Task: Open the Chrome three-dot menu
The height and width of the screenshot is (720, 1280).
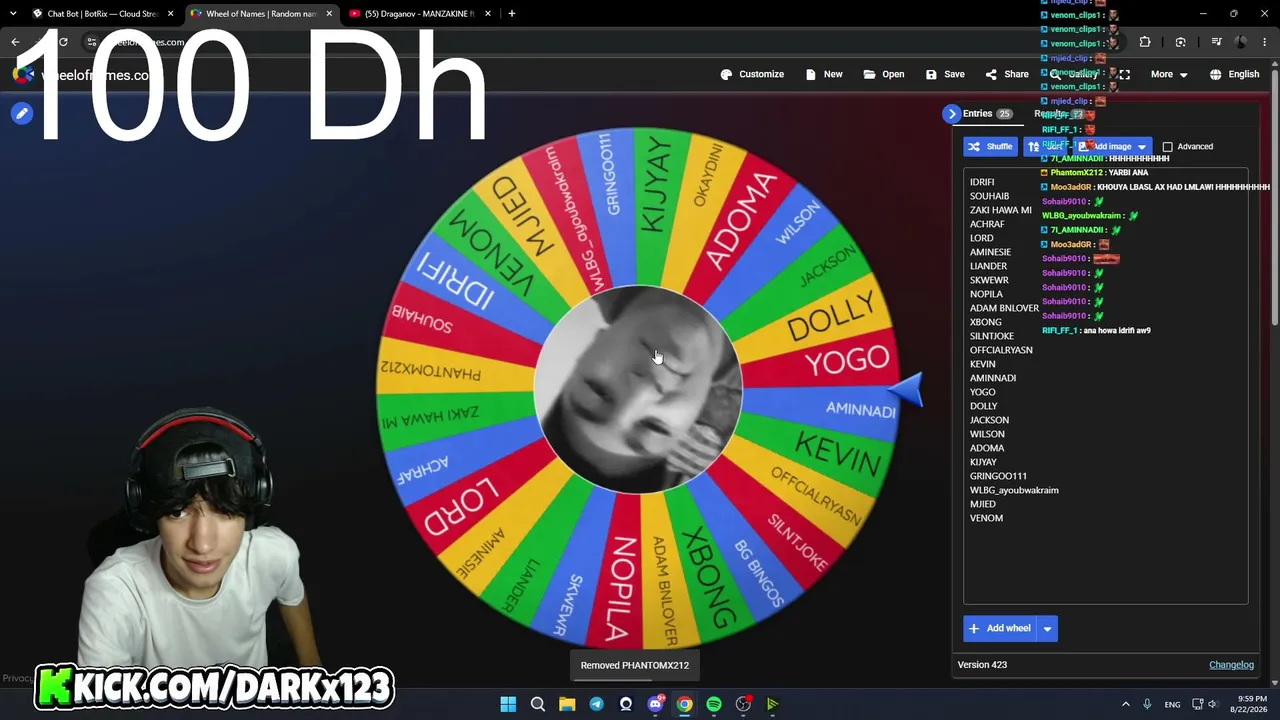Action: [x=1265, y=42]
